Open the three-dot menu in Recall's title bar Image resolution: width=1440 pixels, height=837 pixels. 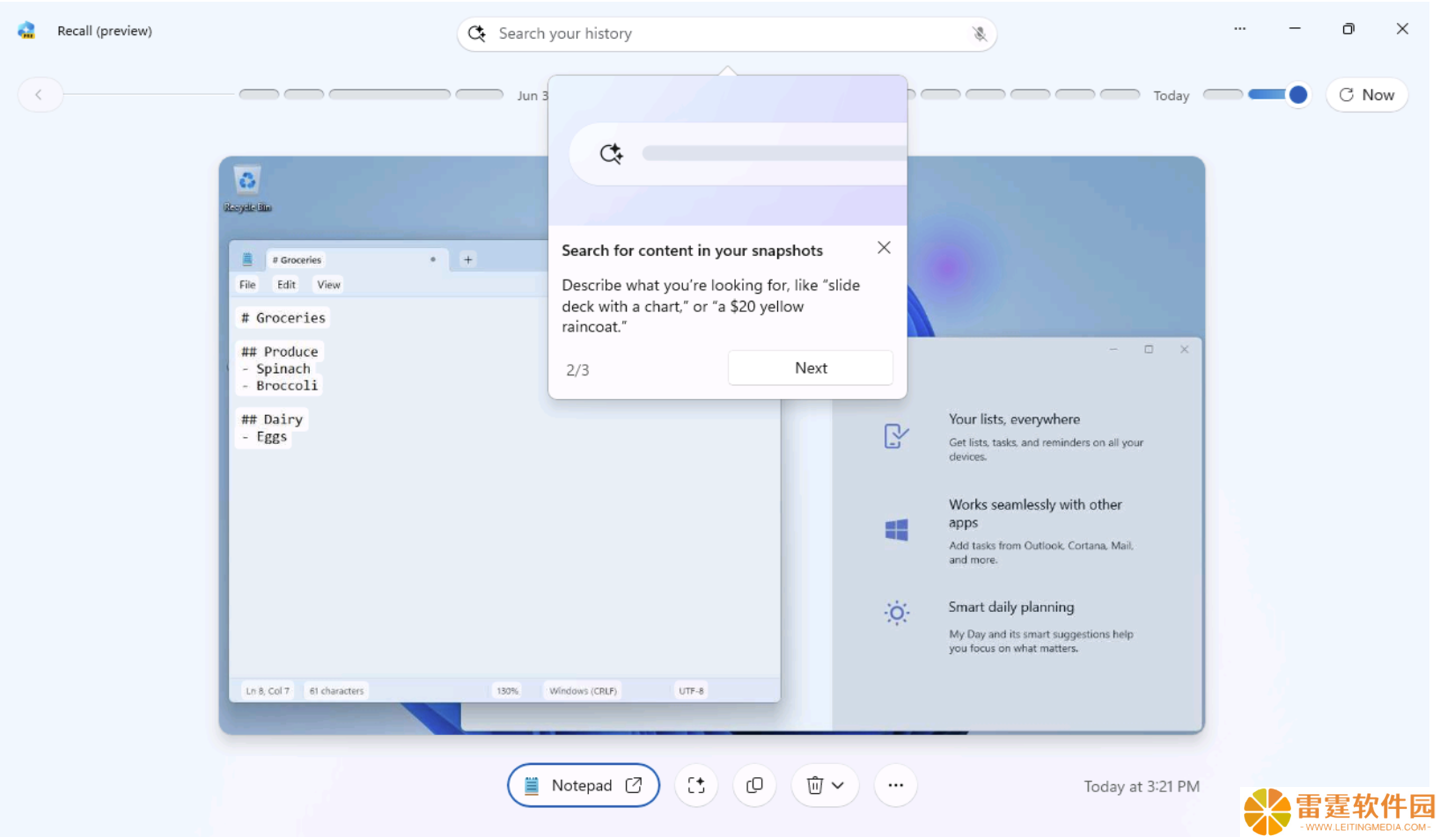(x=1240, y=29)
